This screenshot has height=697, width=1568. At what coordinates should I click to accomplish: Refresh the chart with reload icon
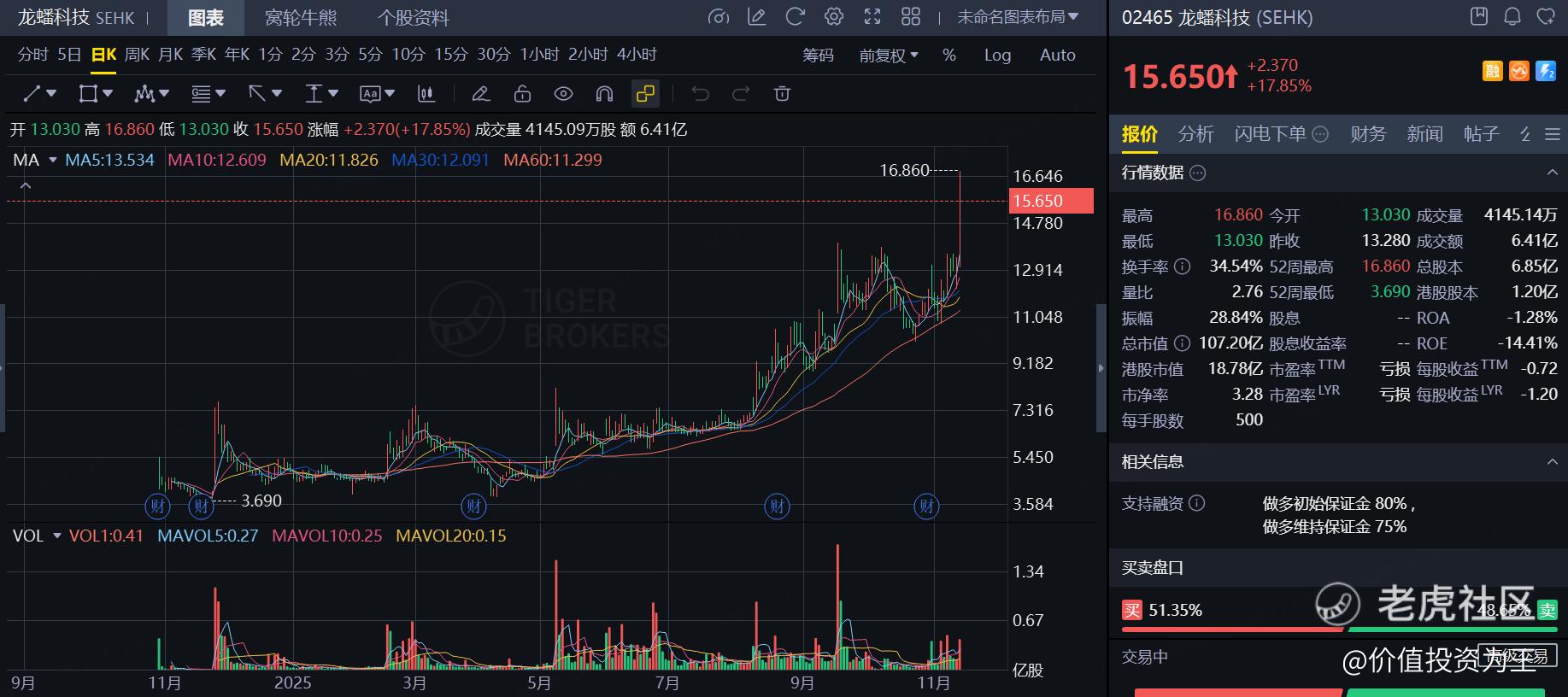click(x=796, y=17)
